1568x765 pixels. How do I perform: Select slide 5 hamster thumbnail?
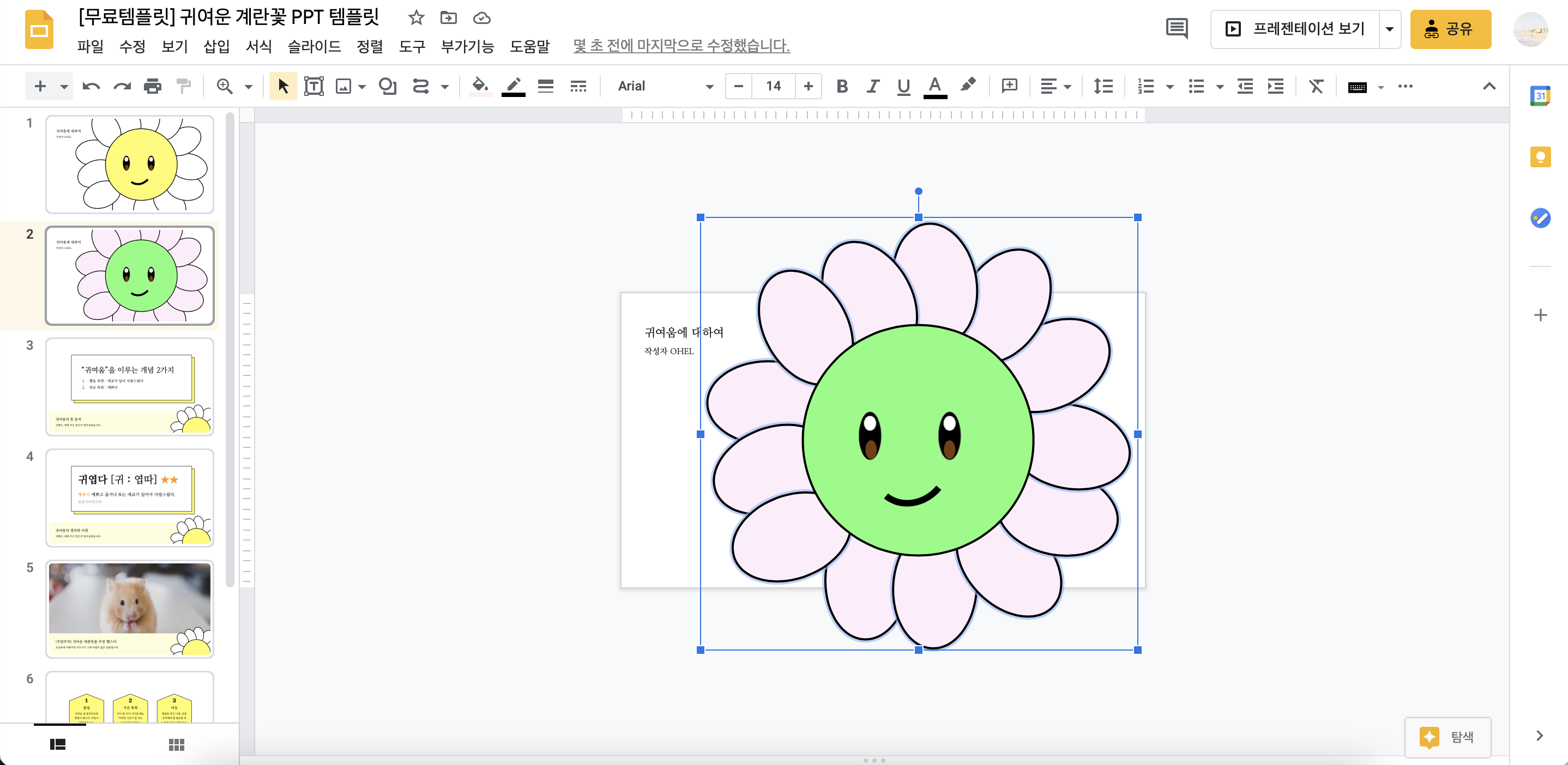click(x=130, y=608)
